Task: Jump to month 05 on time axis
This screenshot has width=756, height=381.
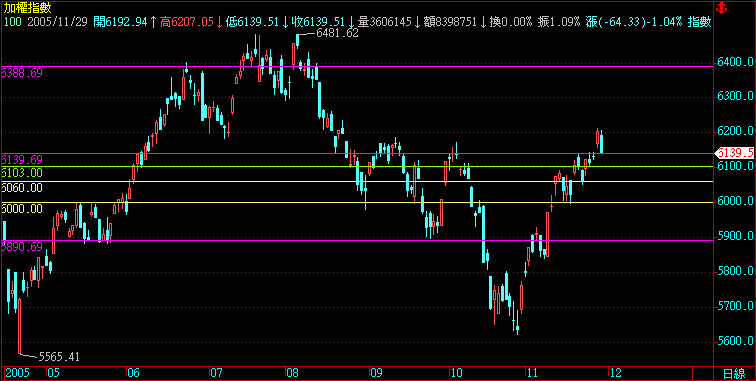Action: pos(54,373)
